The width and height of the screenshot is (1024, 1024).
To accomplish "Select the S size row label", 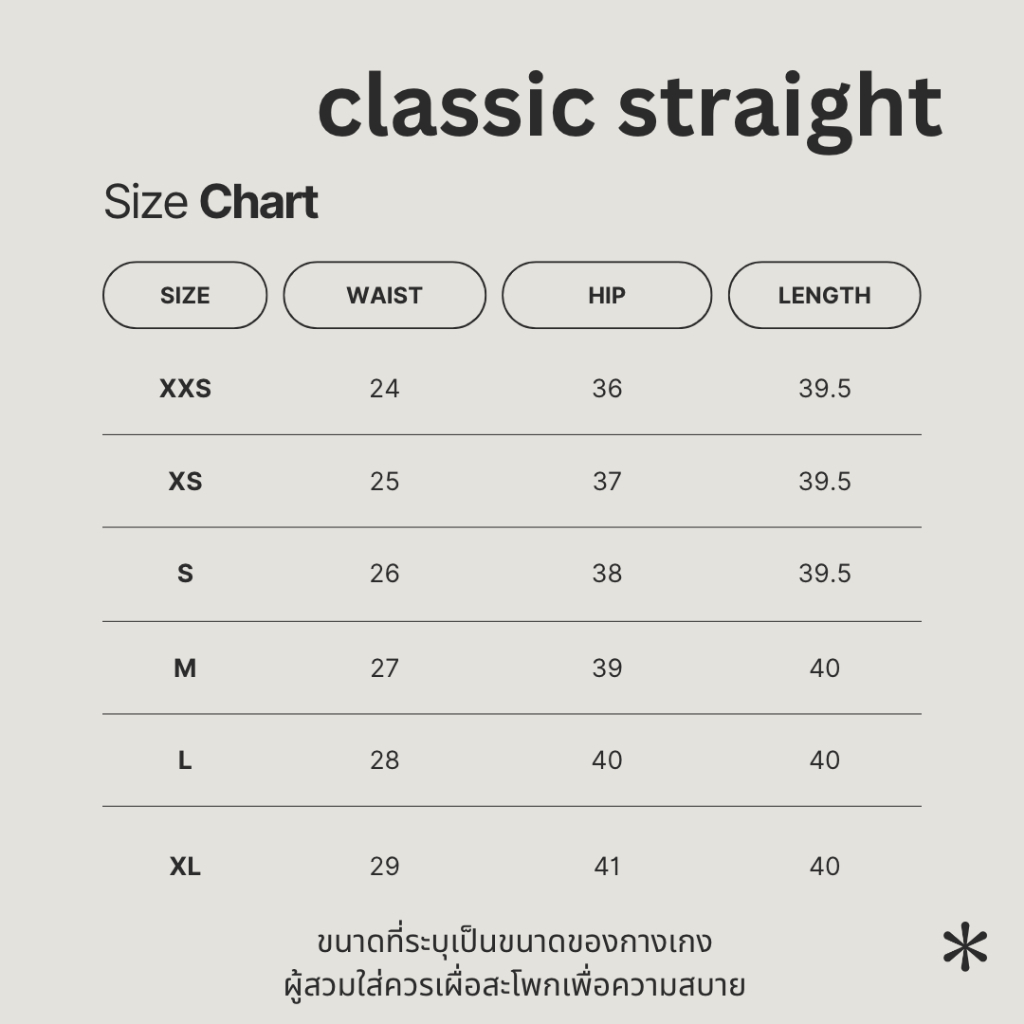I will [x=185, y=573].
